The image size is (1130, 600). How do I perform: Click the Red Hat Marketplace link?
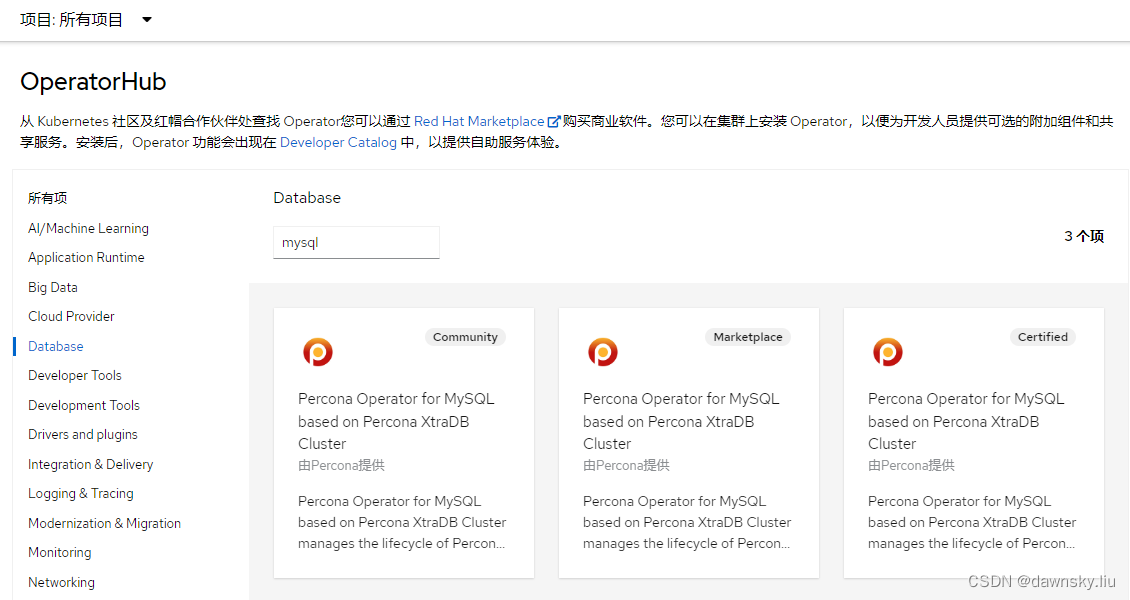tap(479, 122)
